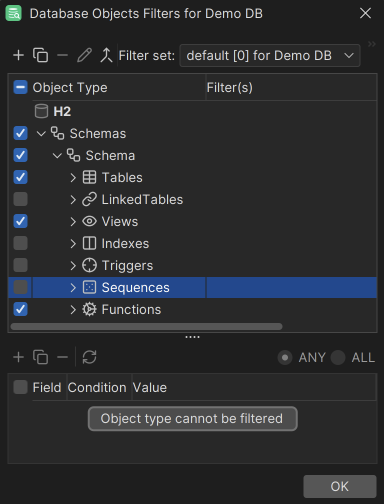This screenshot has height=504, width=384.
Task: Click the LinkedTables chain icon
Action: [x=89, y=199]
